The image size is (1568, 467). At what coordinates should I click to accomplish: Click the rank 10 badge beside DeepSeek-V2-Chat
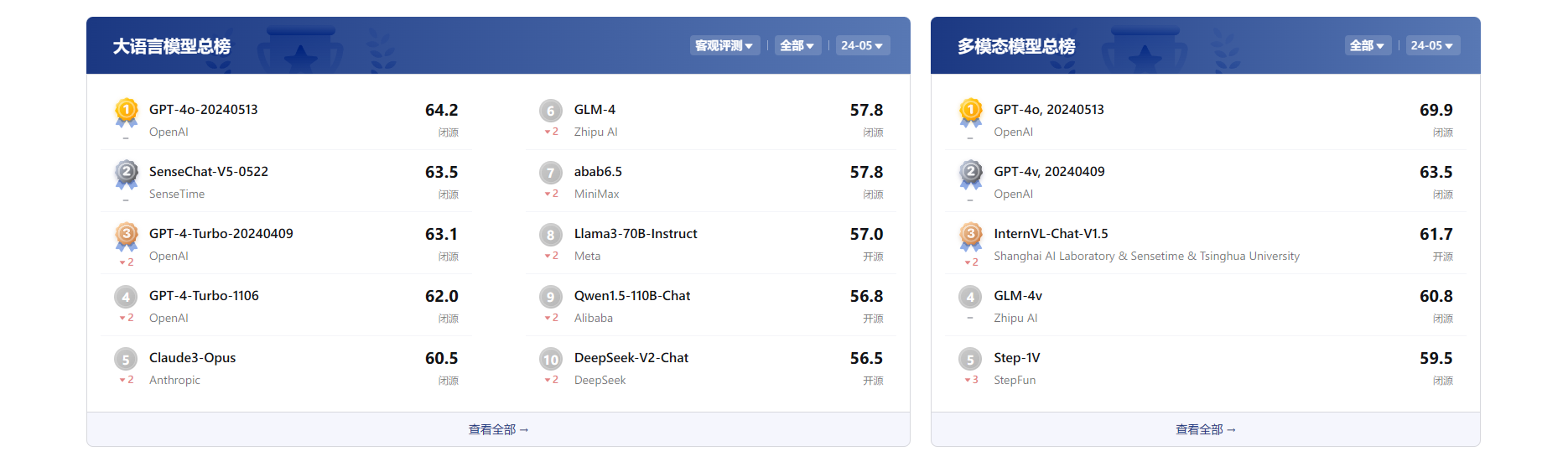tap(550, 360)
